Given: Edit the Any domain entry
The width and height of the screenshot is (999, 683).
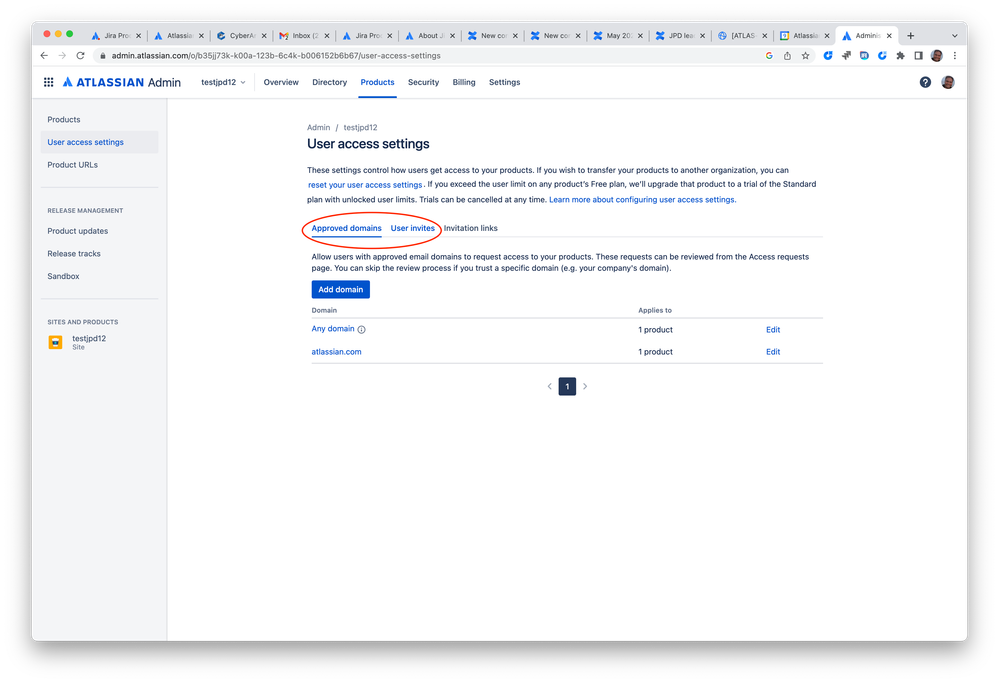Looking at the screenshot, I should tap(772, 329).
